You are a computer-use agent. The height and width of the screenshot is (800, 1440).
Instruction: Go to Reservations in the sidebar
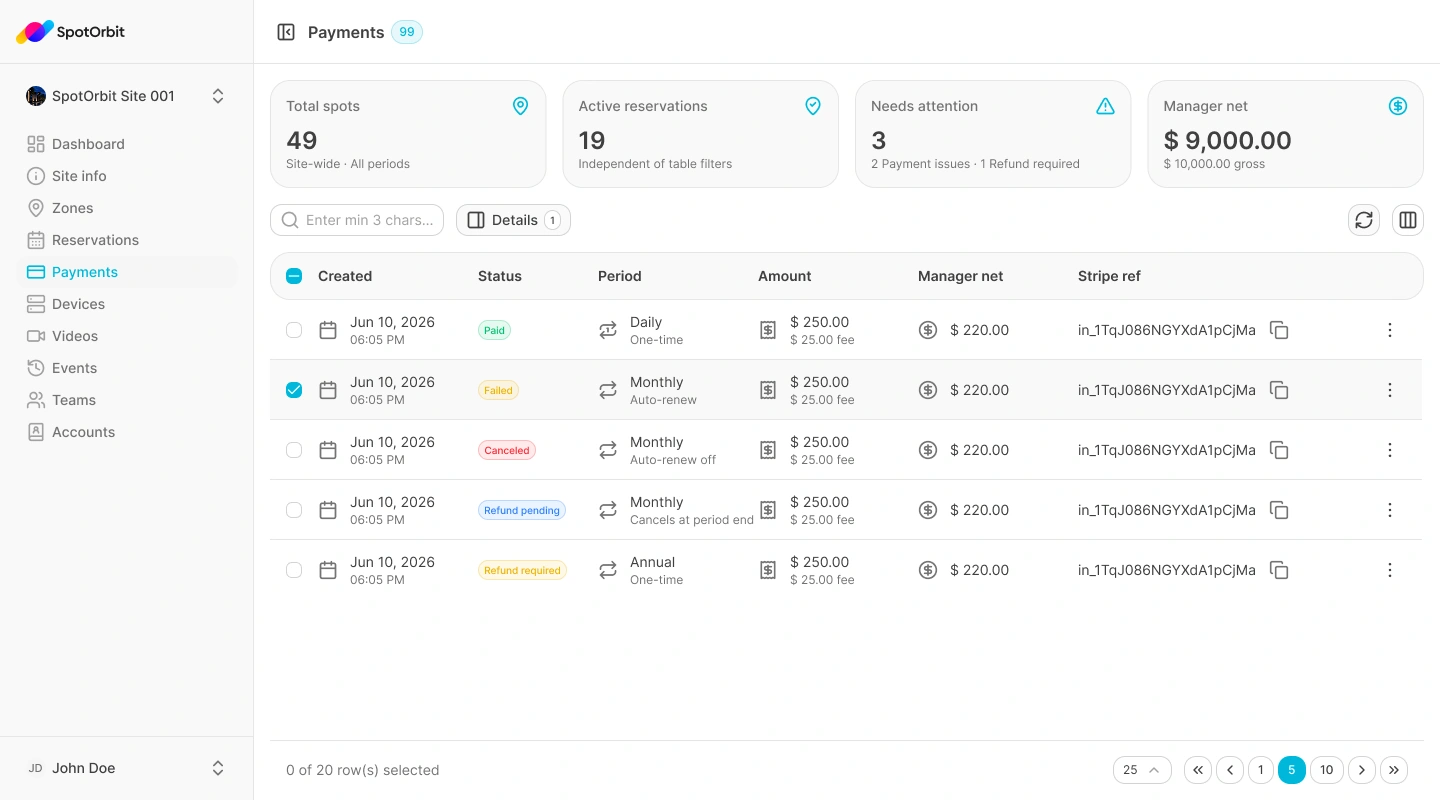[x=126, y=240]
